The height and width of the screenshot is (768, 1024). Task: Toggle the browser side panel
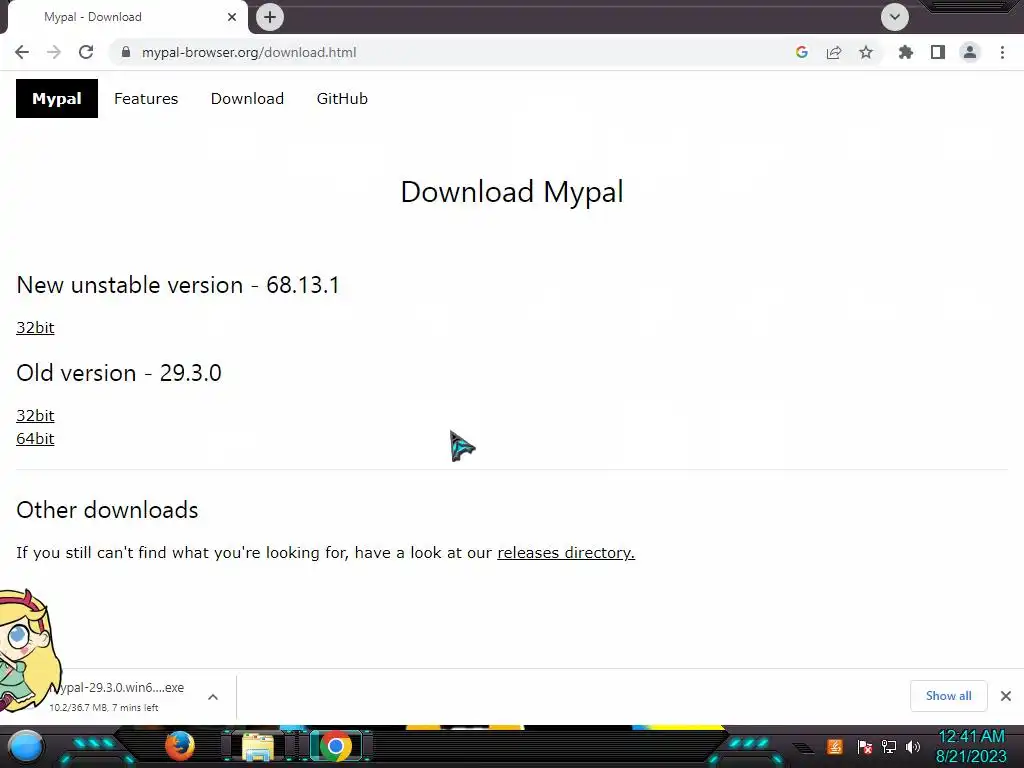pos(938,52)
